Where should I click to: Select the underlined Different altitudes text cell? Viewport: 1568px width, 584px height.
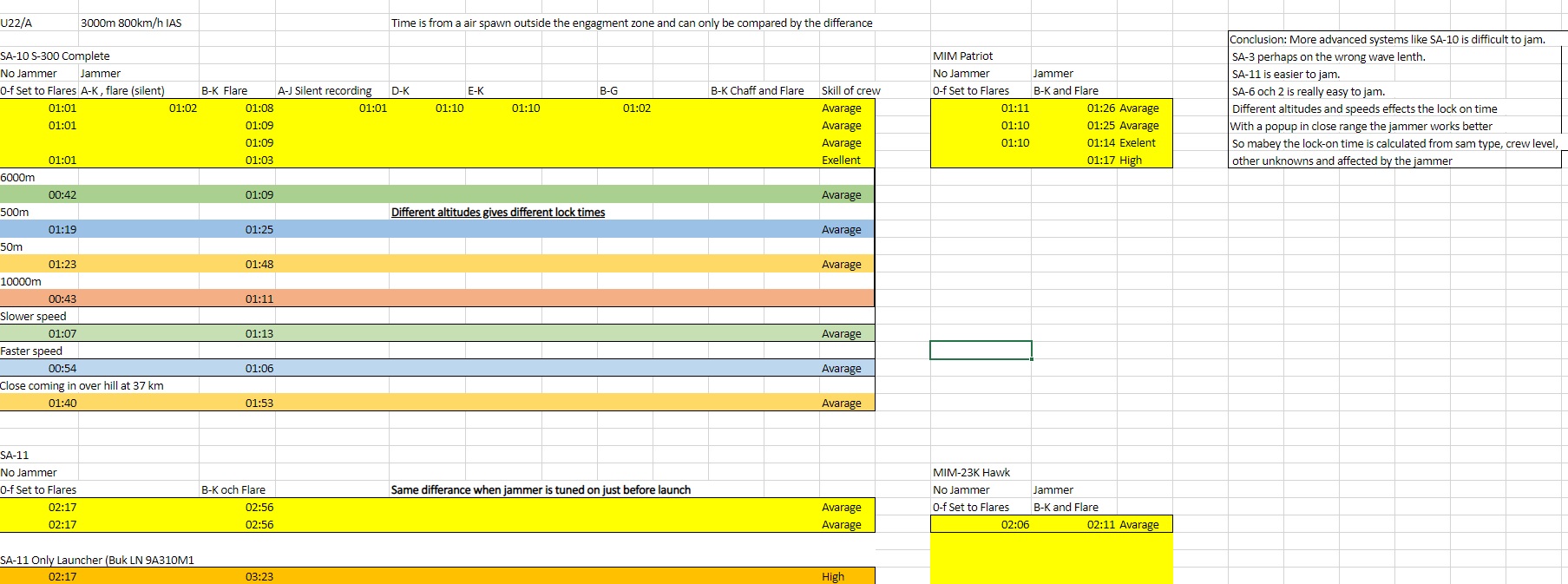(498, 212)
